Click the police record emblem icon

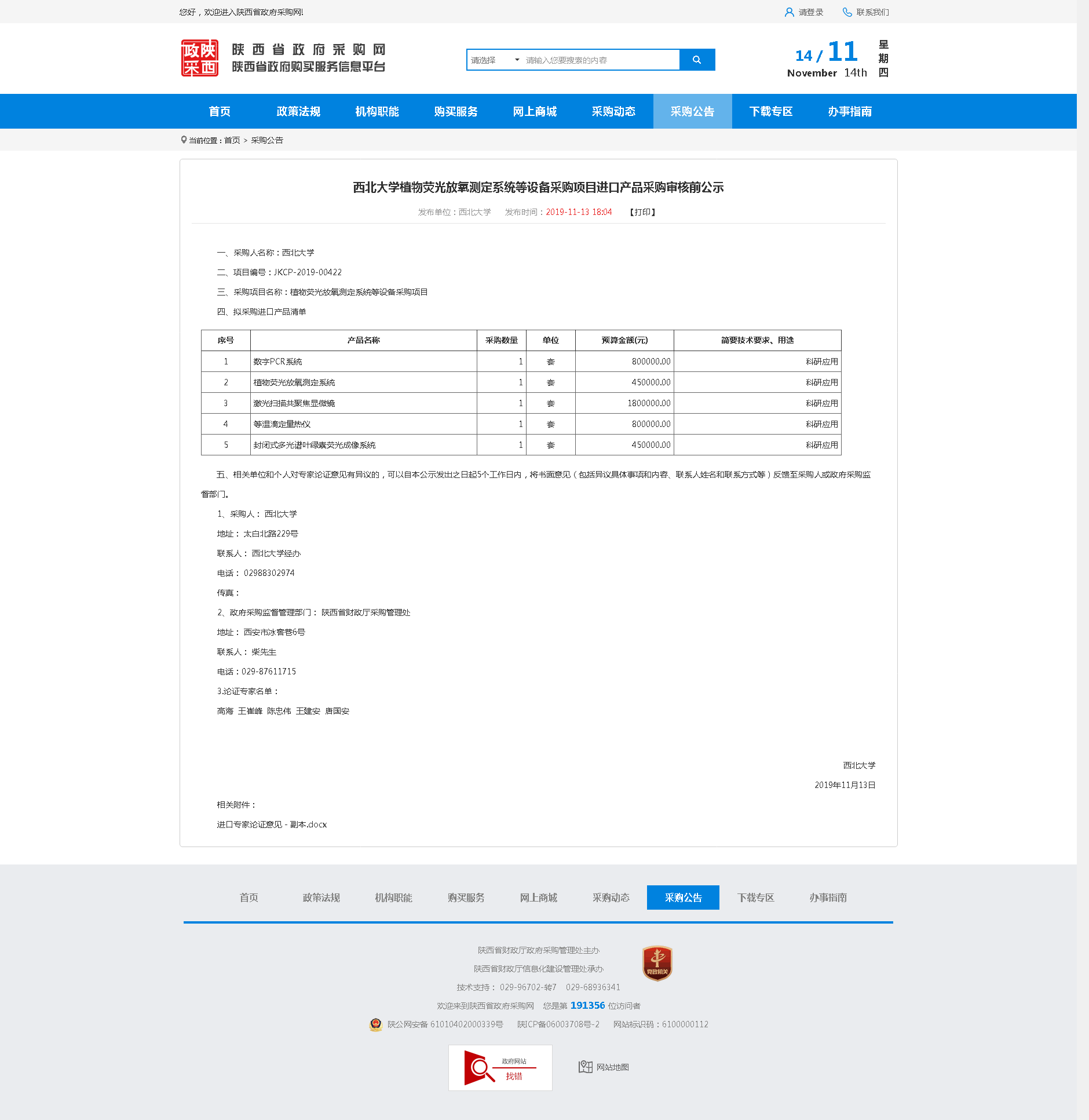click(x=376, y=1024)
